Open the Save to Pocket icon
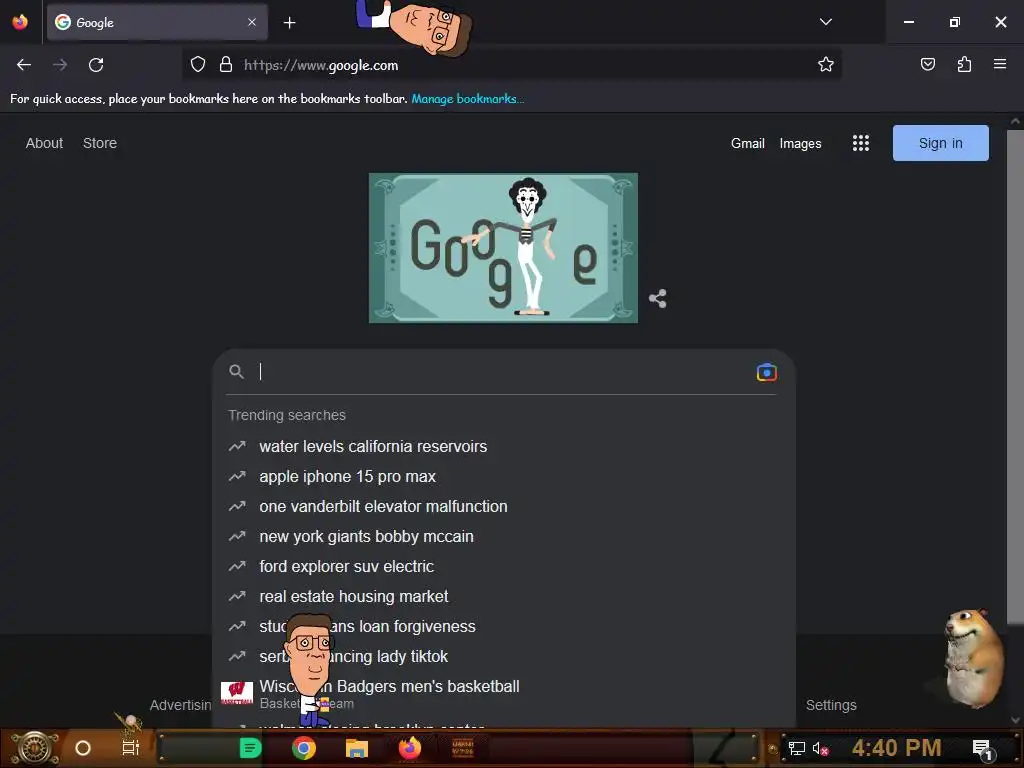Image resolution: width=1024 pixels, height=768 pixels. click(927, 64)
